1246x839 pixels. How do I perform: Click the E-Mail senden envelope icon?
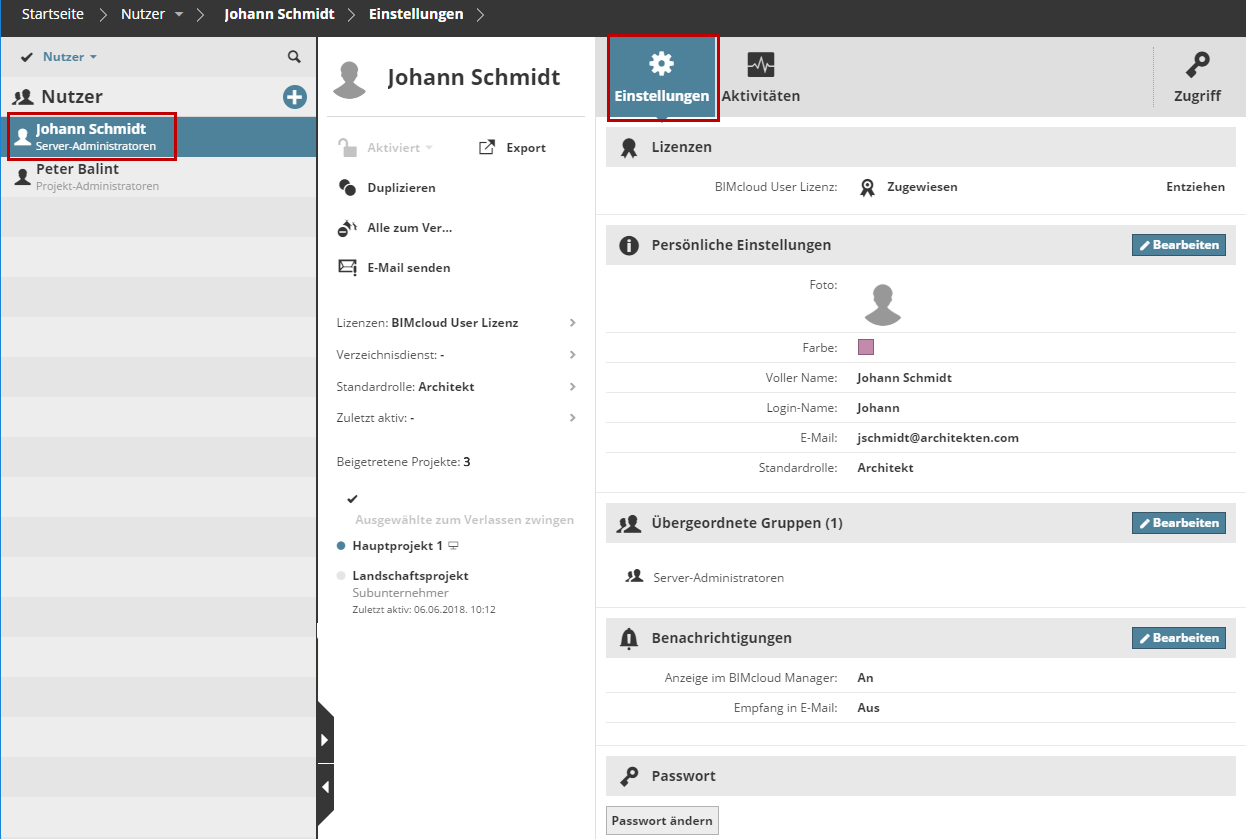(x=347, y=268)
